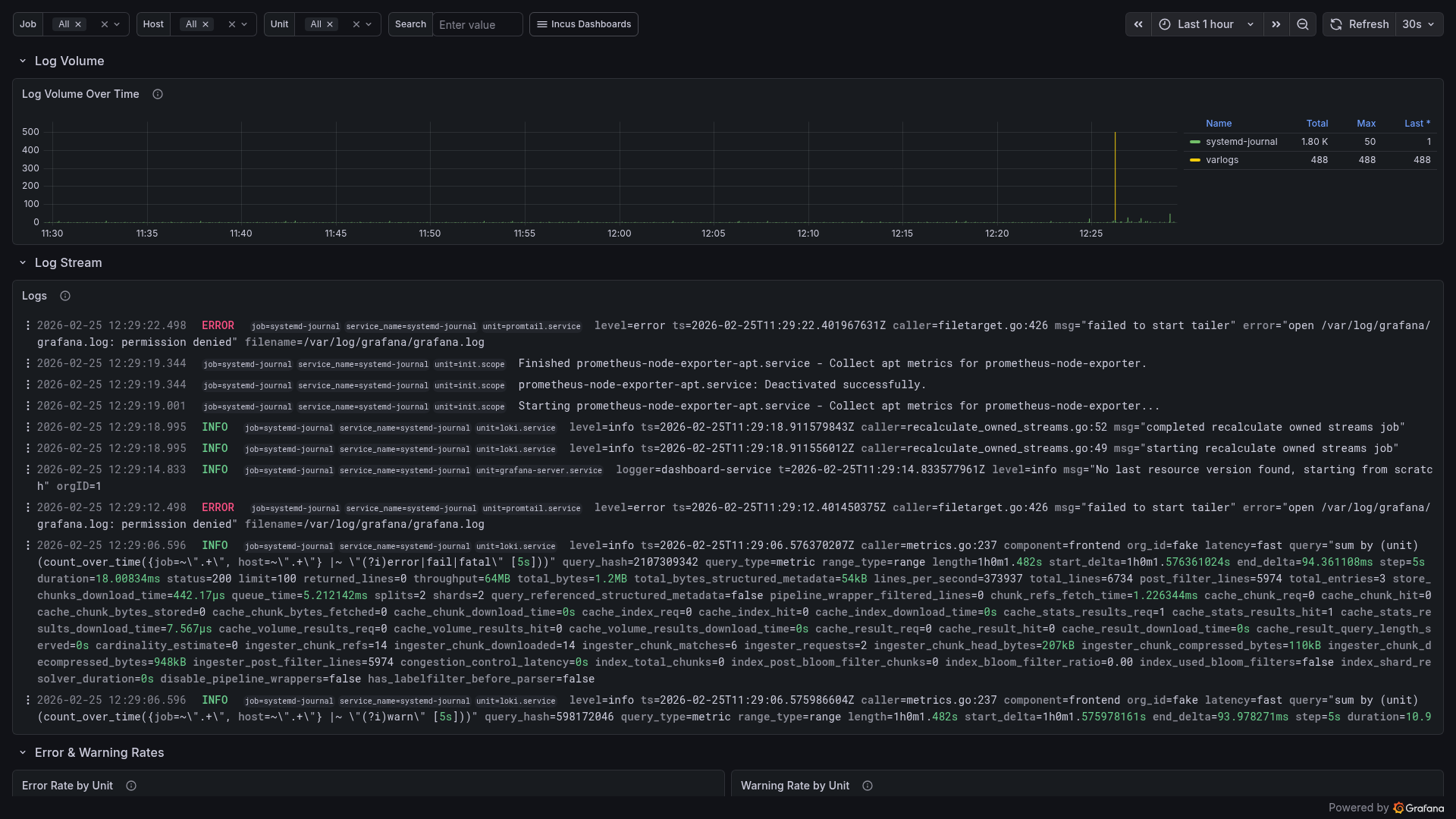Click the systemd-journal green color swatch
Screen dimensions: 1456x819
pos(1195,142)
